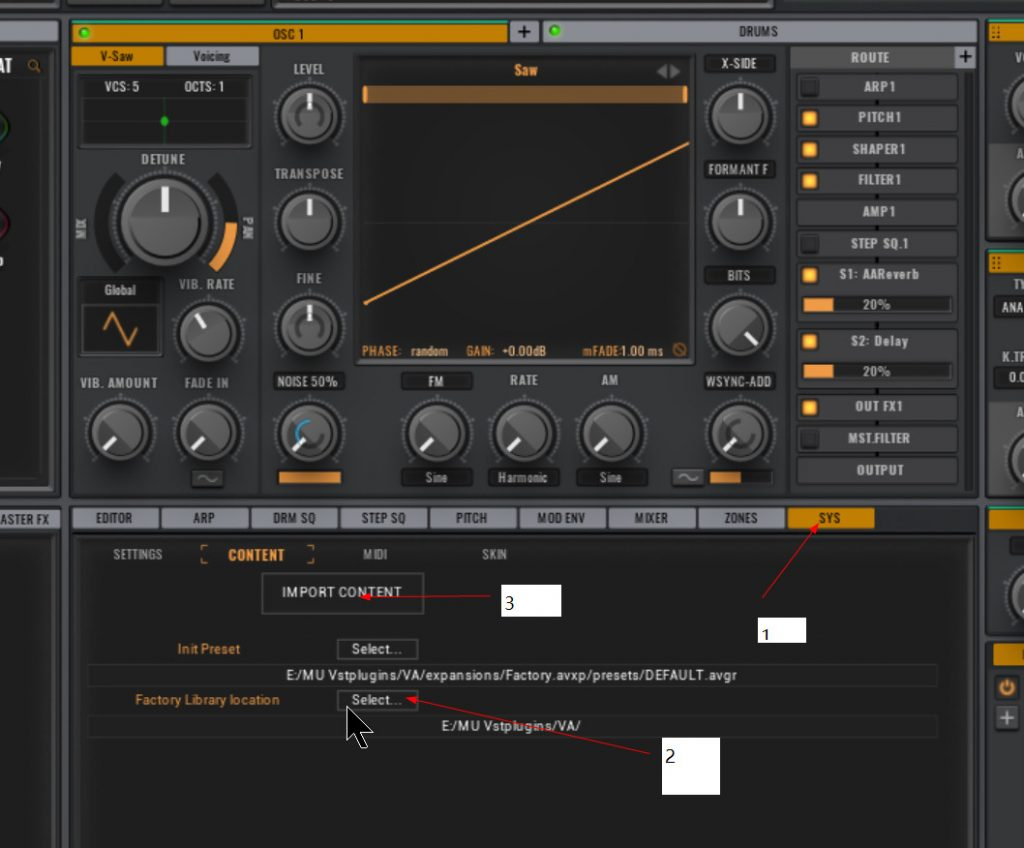This screenshot has height=848, width=1024.
Task: Disable the PITCH1 route toggle
Action: pos(811,118)
